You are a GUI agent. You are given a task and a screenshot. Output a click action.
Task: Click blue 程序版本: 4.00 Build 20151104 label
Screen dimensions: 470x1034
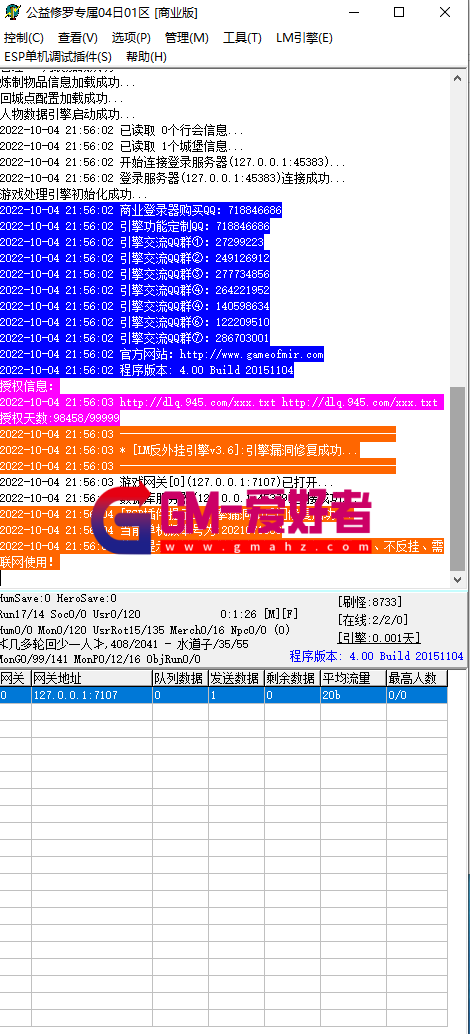pyautogui.click(x=376, y=656)
